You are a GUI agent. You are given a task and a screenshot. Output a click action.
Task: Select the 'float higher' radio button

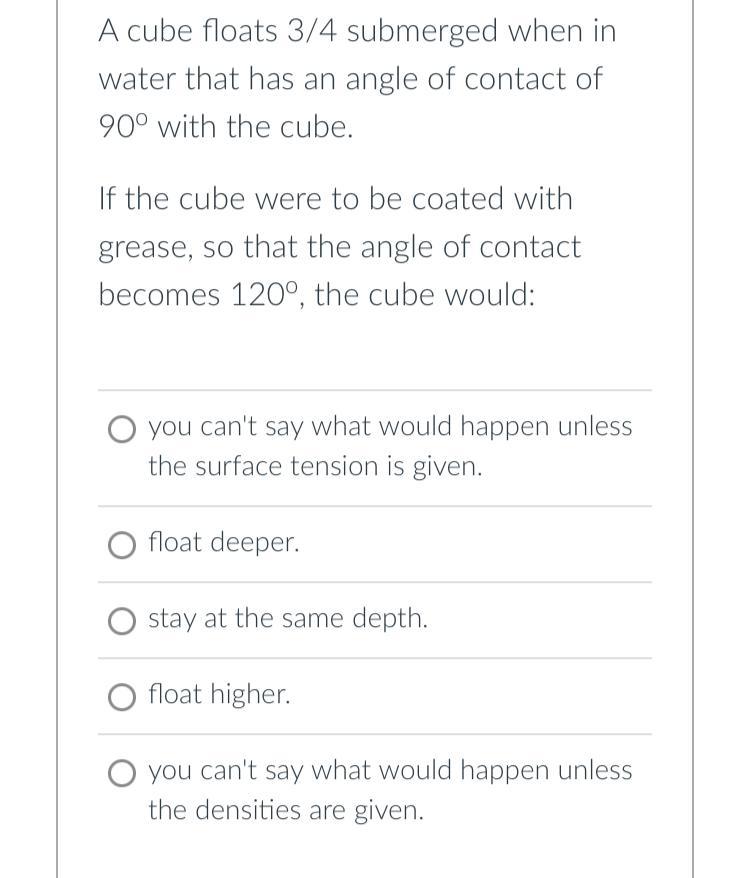pos(122,696)
